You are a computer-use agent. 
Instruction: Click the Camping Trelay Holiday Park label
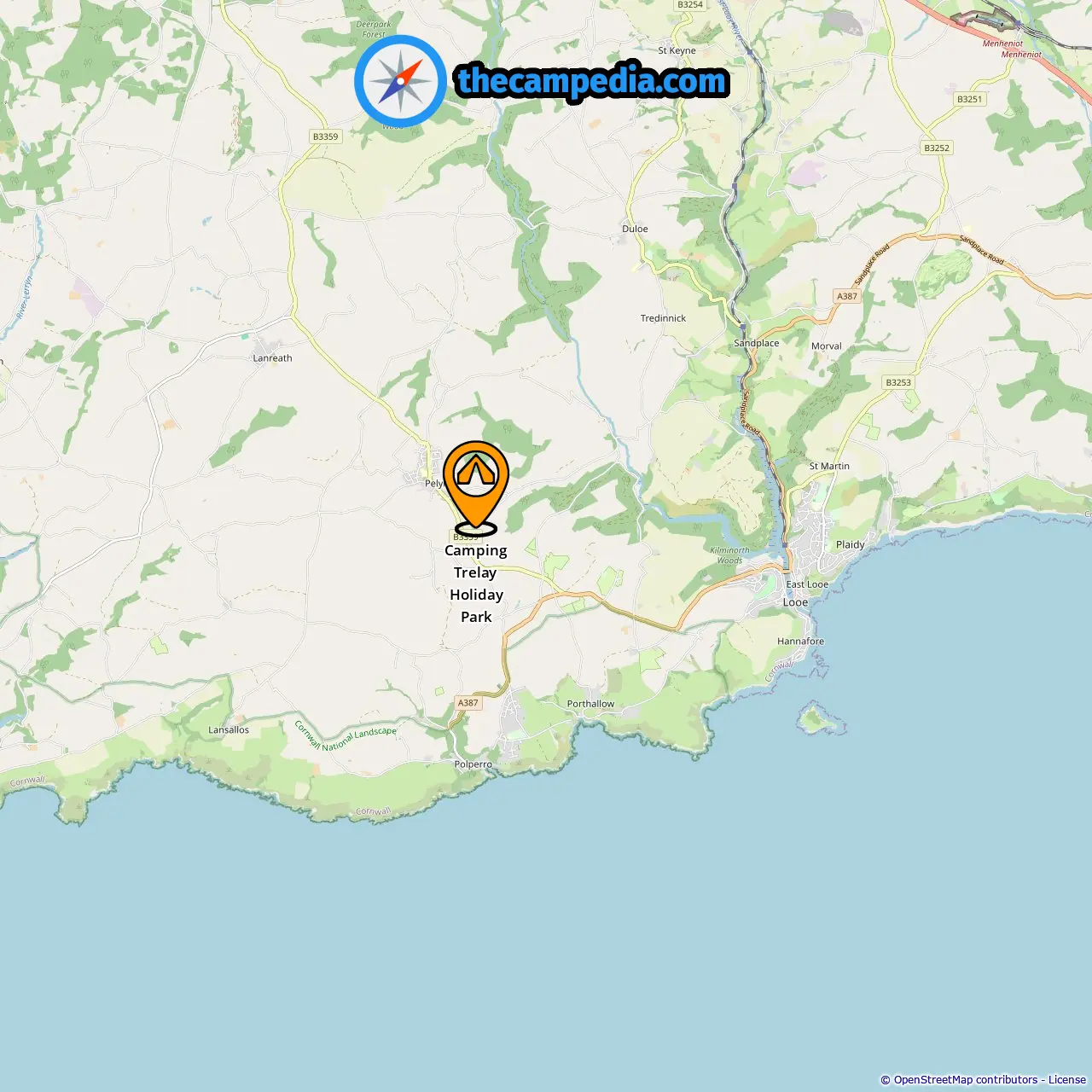click(x=476, y=584)
